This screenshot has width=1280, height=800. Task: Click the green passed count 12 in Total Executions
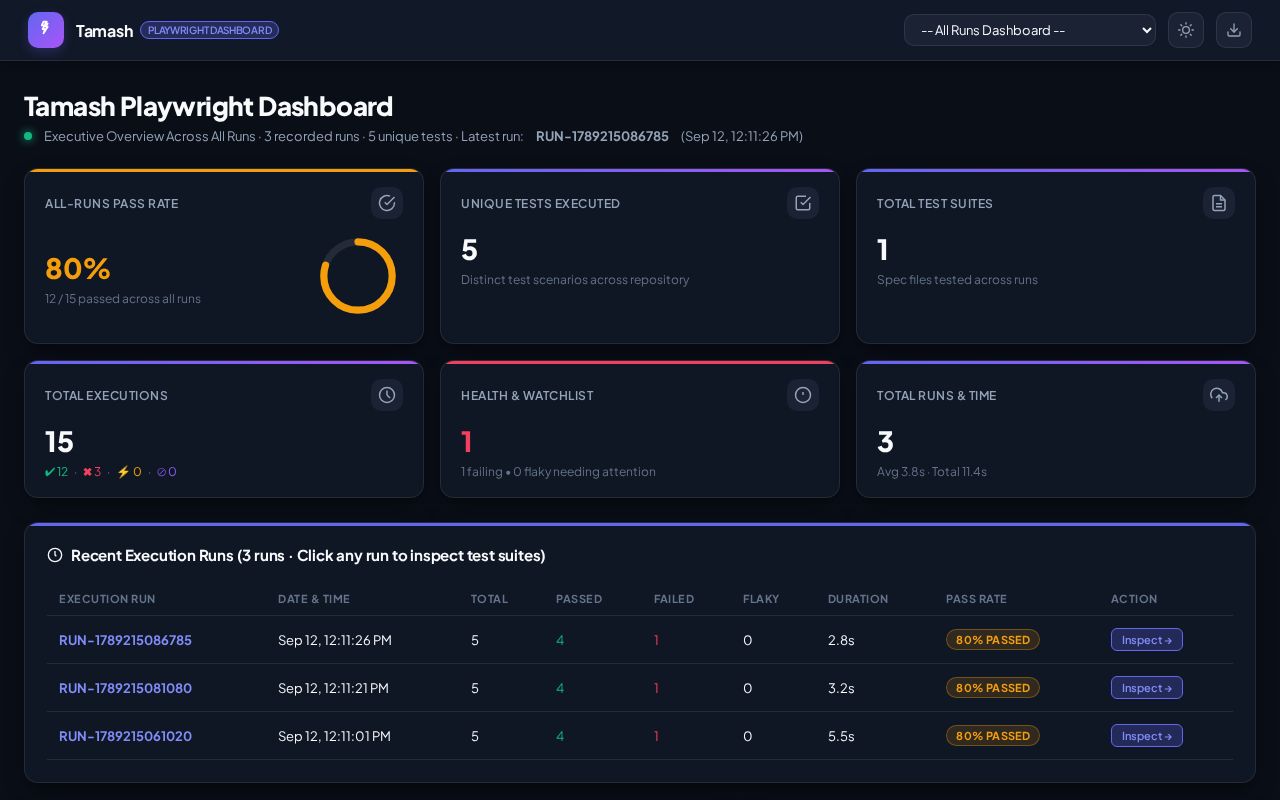[57, 472]
